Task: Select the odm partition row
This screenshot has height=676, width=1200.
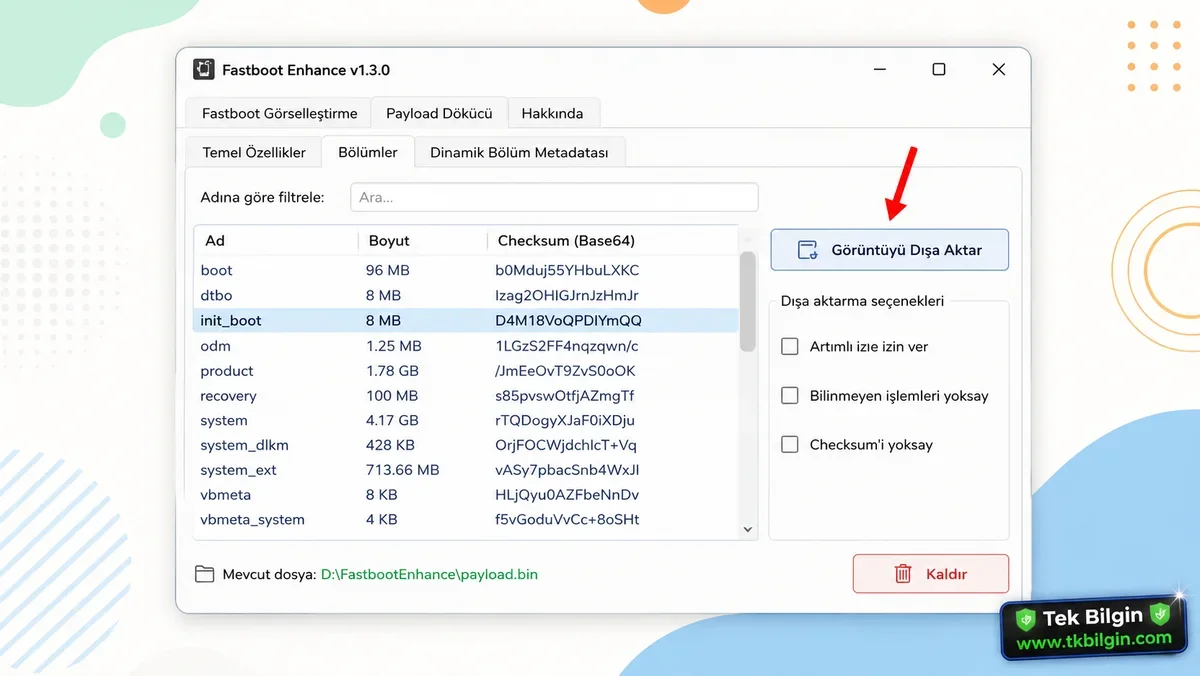Action: (466, 345)
